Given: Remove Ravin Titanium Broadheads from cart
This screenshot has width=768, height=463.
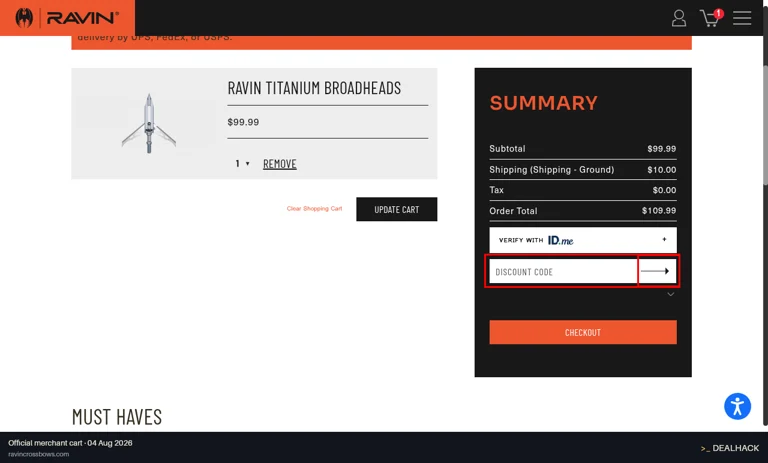Looking at the screenshot, I should pos(280,164).
